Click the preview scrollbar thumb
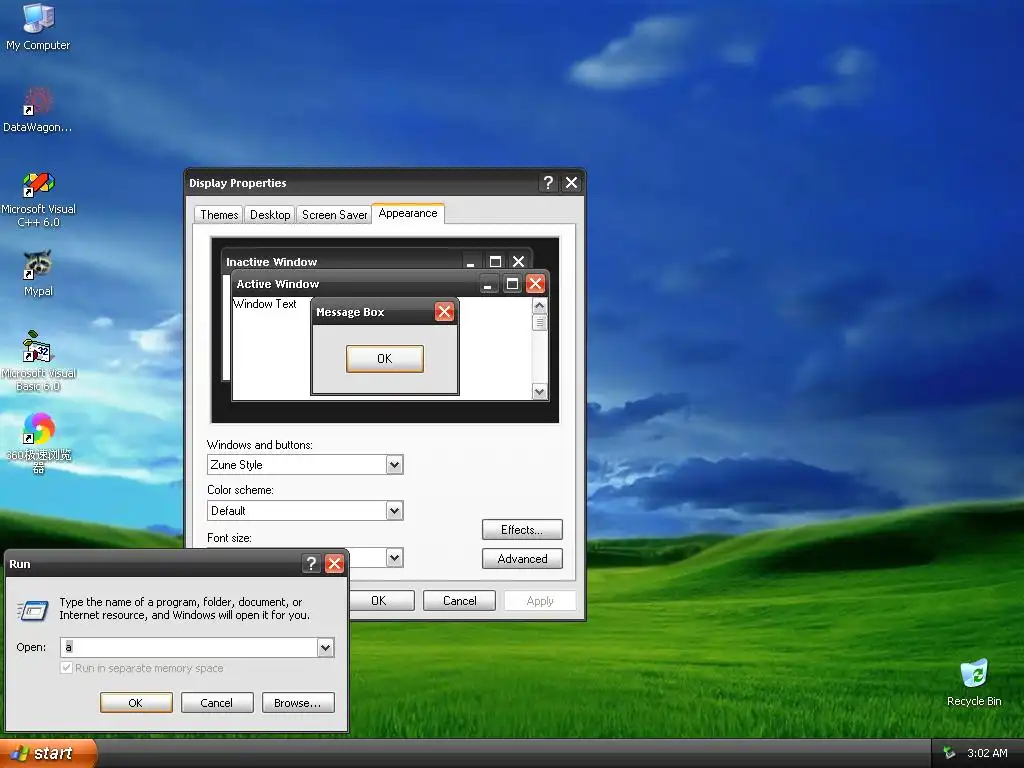 click(x=539, y=323)
